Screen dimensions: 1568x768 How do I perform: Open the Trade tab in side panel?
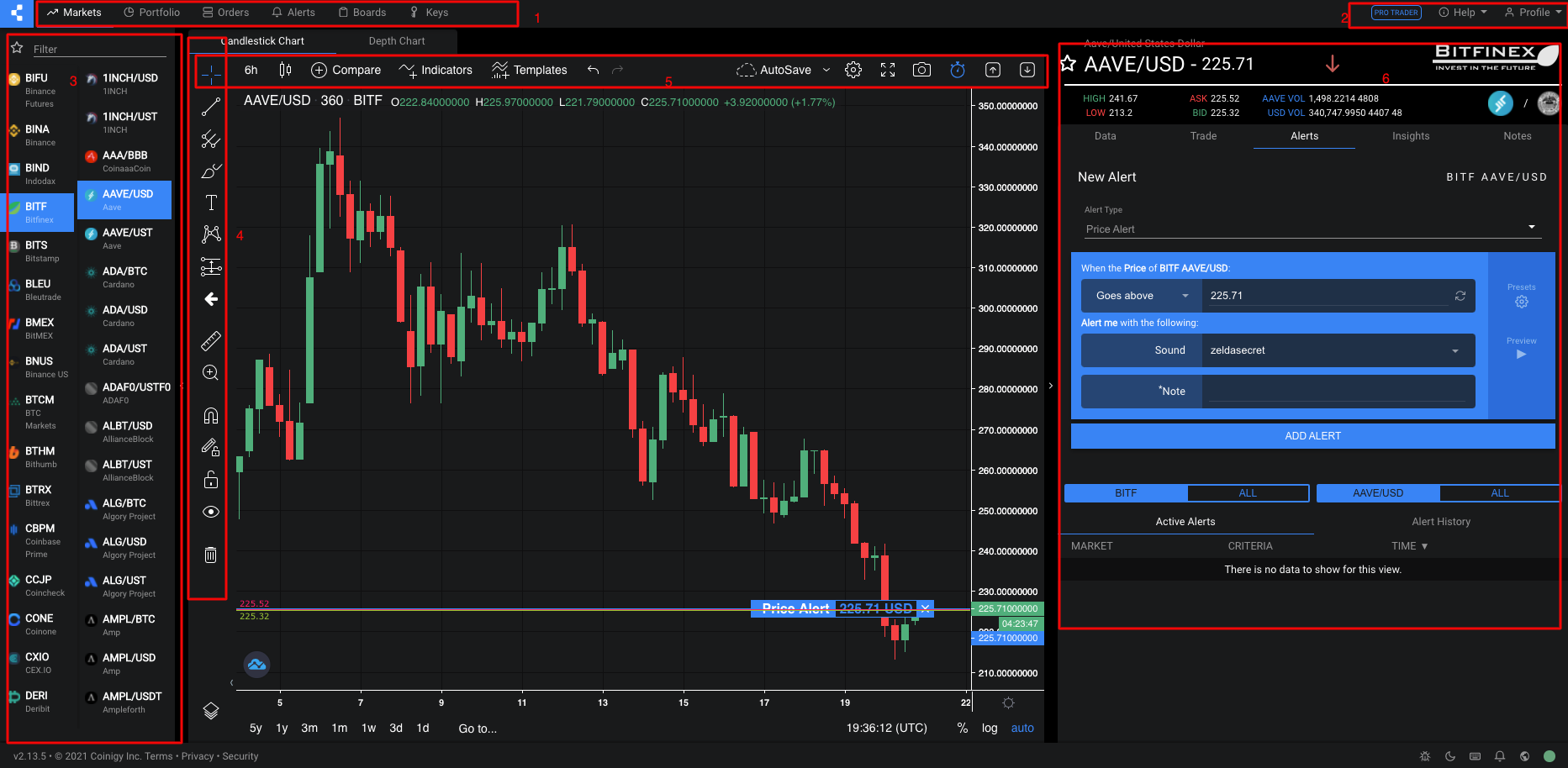1203,136
